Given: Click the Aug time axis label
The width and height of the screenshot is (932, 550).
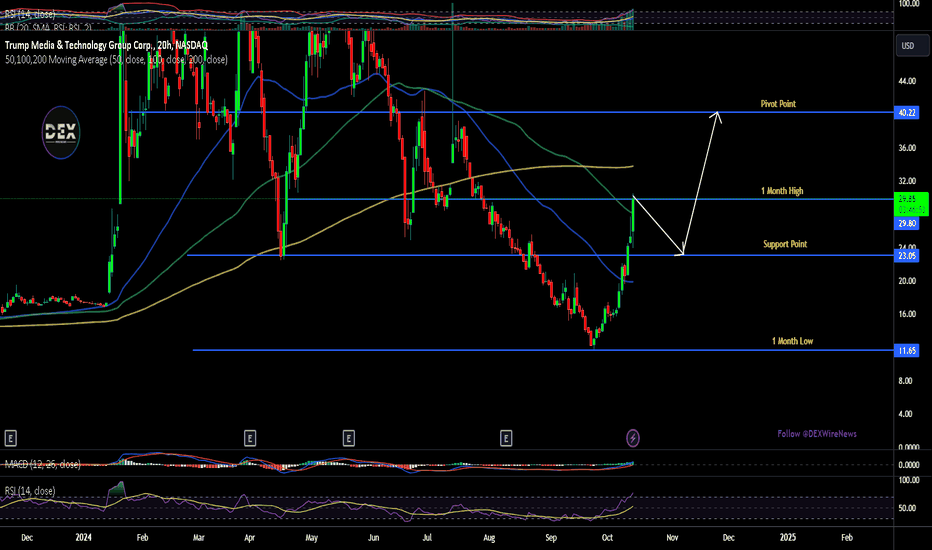Looking at the screenshot, I should (489, 538).
